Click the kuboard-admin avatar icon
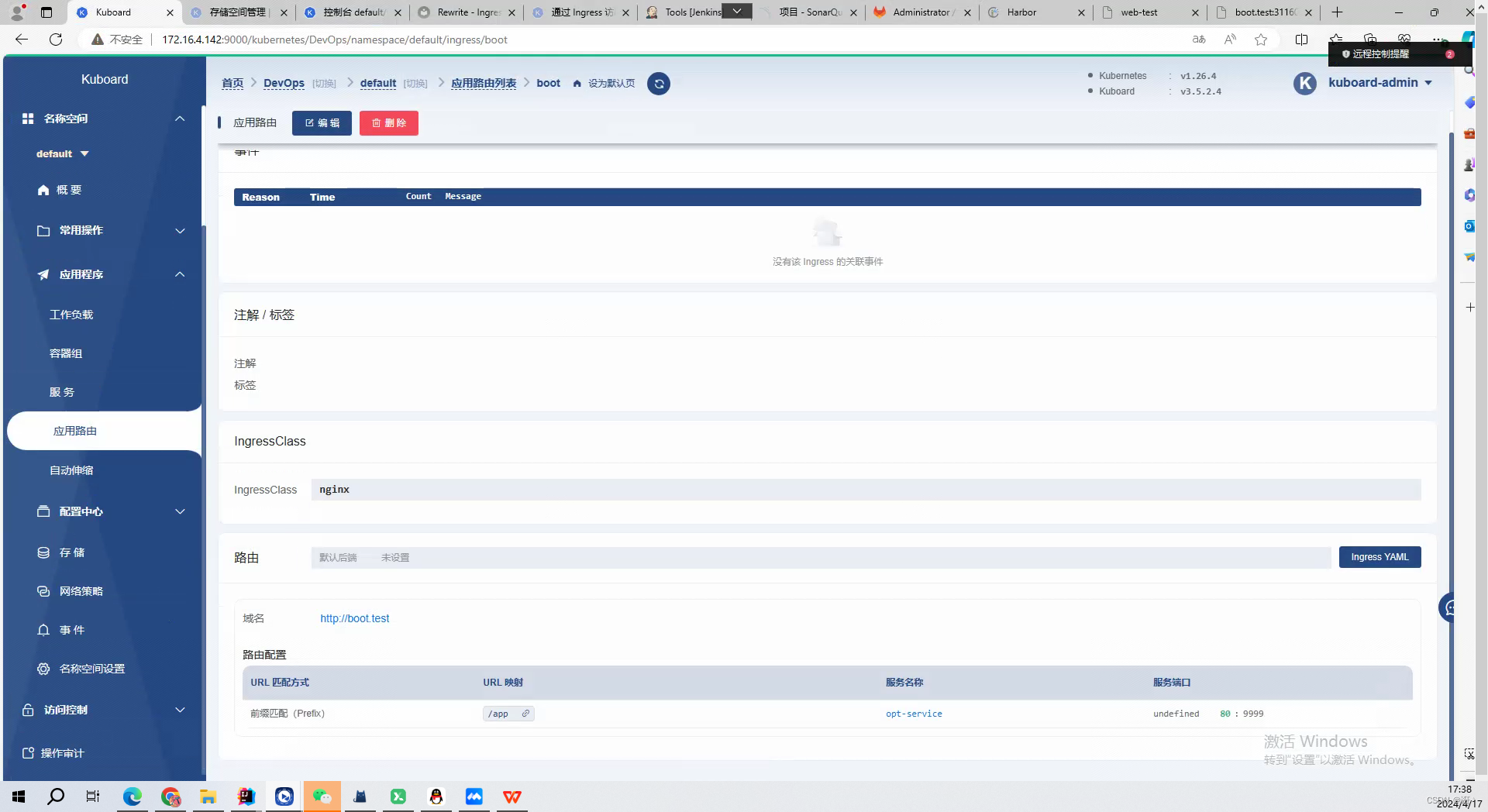The width and height of the screenshot is (1488, 812). point(1304,83)
